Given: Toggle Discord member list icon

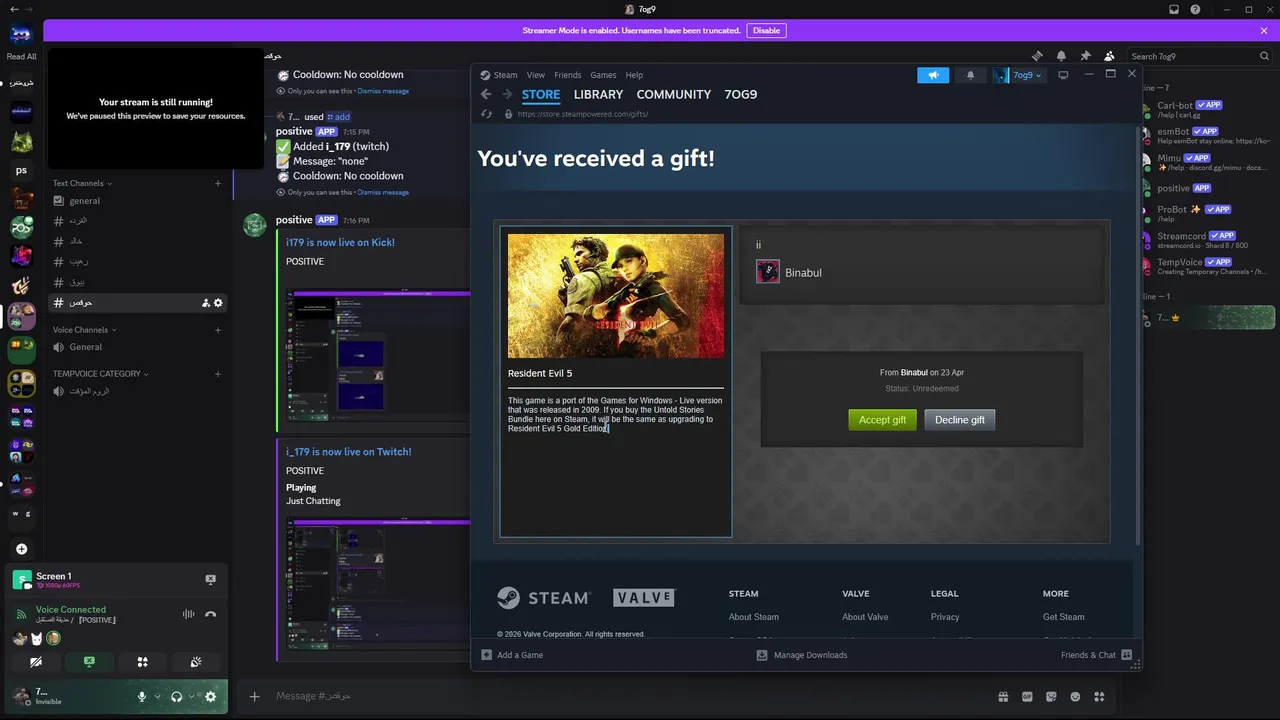Looking at the screenshot, I should 1109,56.
